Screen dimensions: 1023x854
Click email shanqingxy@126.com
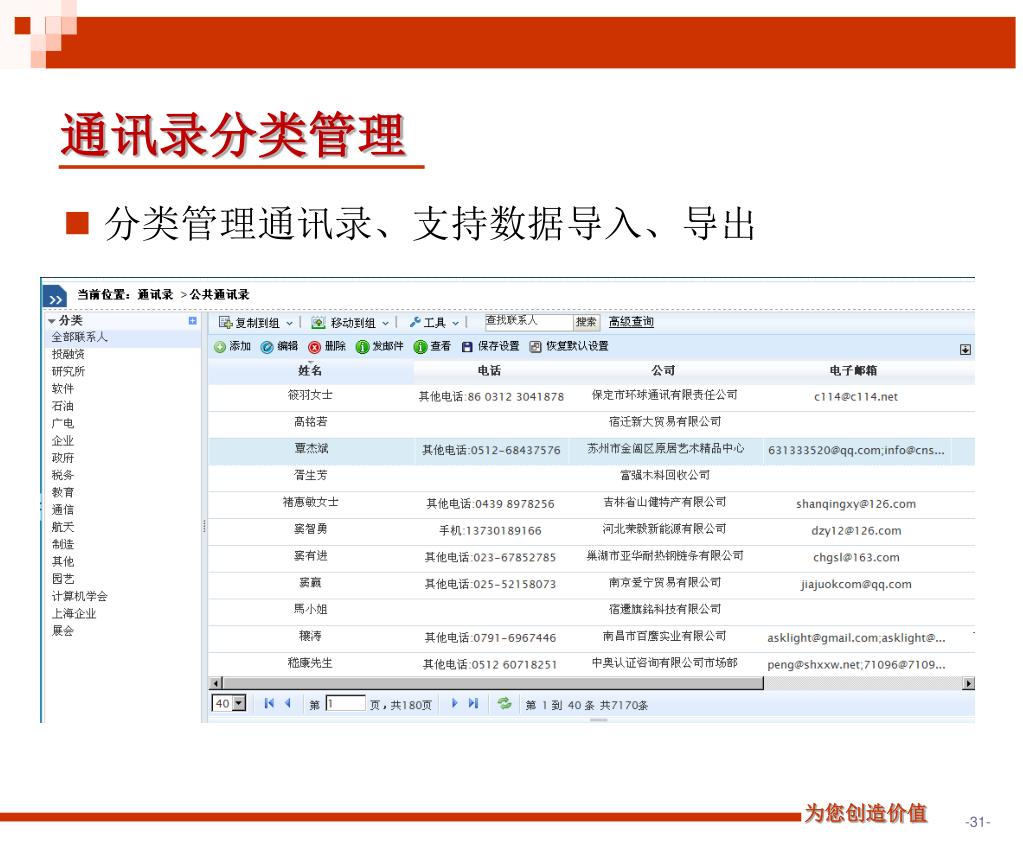pos(856,504)
